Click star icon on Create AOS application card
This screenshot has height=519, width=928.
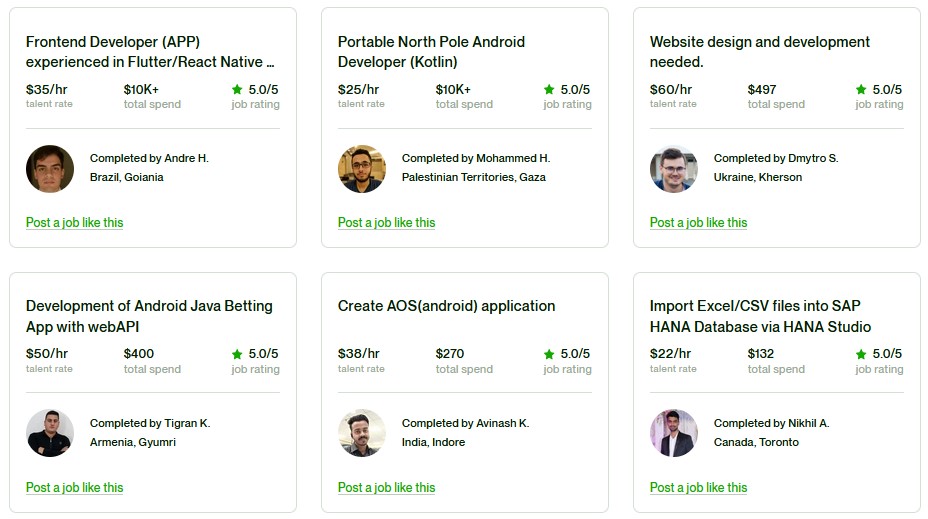[549, 354]
